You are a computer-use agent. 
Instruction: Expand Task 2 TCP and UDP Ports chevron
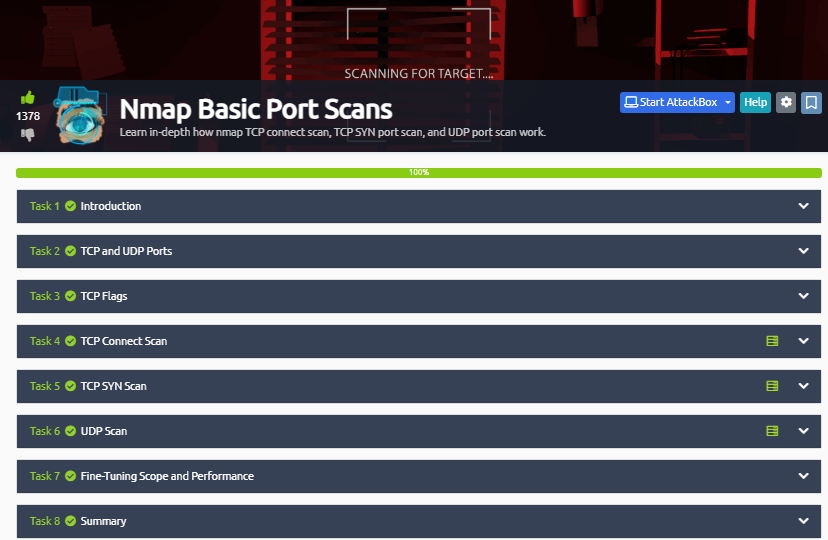click(x=803, y=251)
